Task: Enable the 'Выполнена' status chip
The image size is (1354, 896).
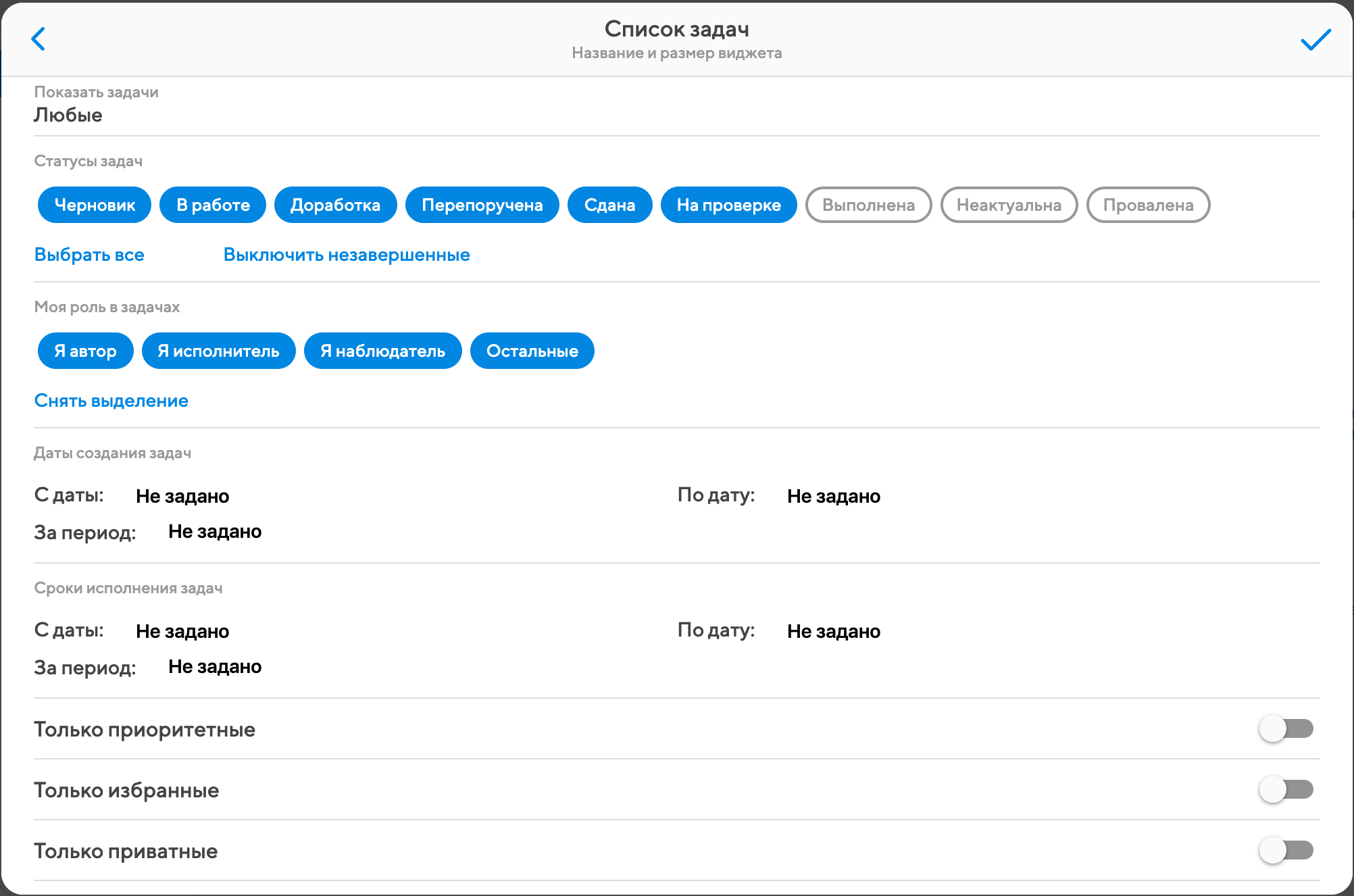Action: 868,205
